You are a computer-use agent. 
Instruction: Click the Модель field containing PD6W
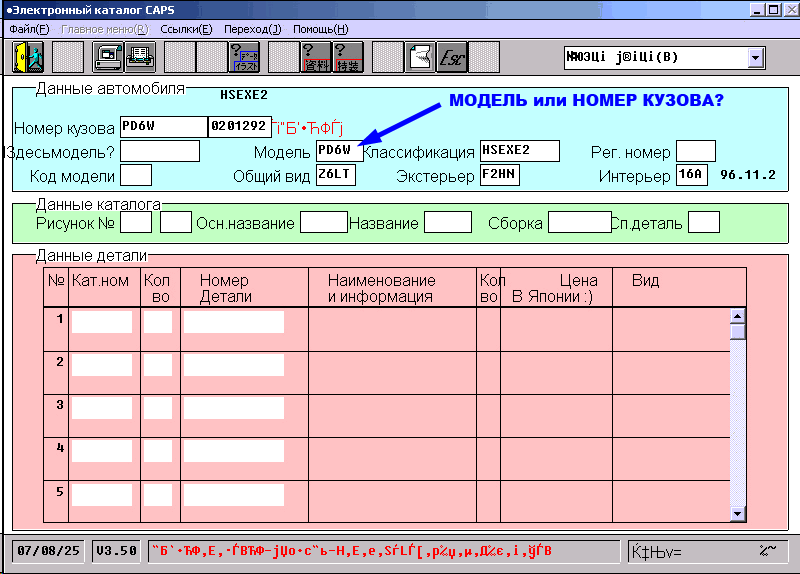click(x=339, y=151)
